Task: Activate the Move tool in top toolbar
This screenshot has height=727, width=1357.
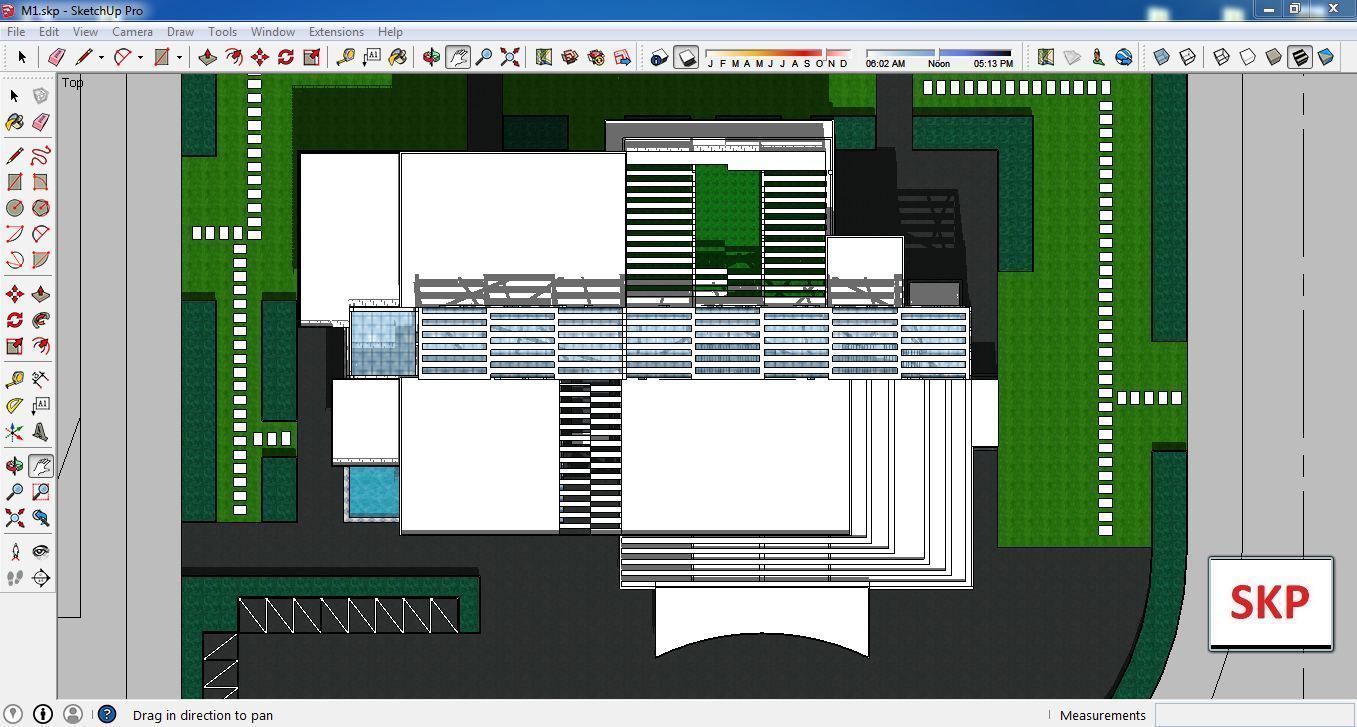Action: click(x=259, y=57)
